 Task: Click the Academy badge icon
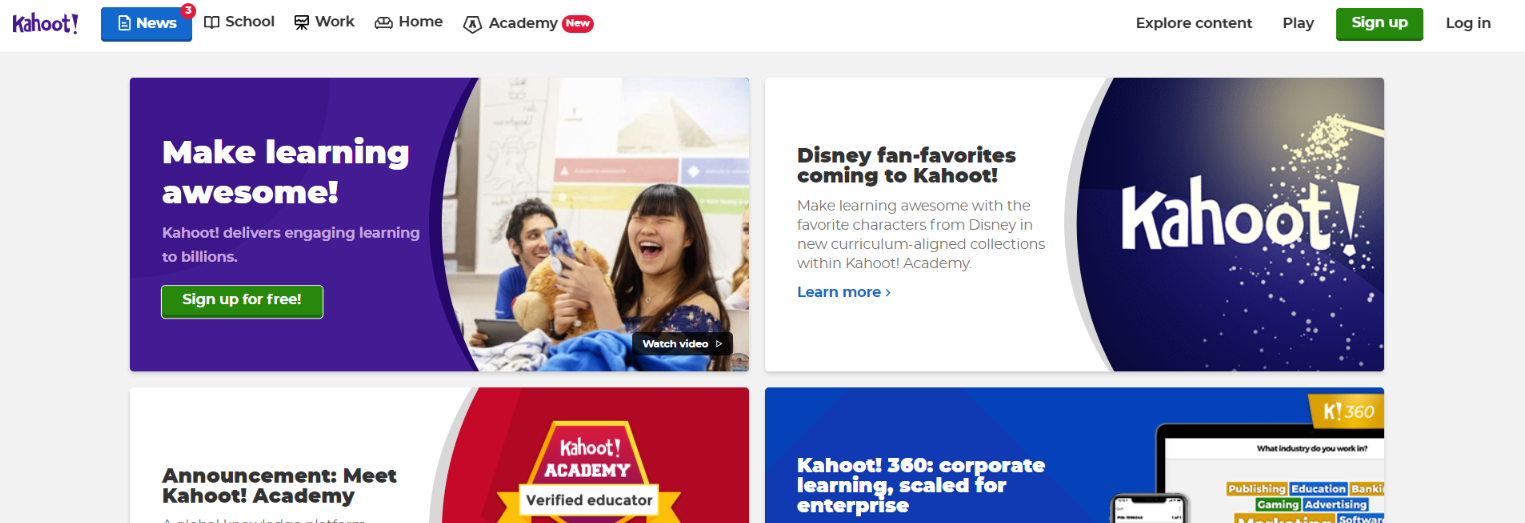click(473, 23)
